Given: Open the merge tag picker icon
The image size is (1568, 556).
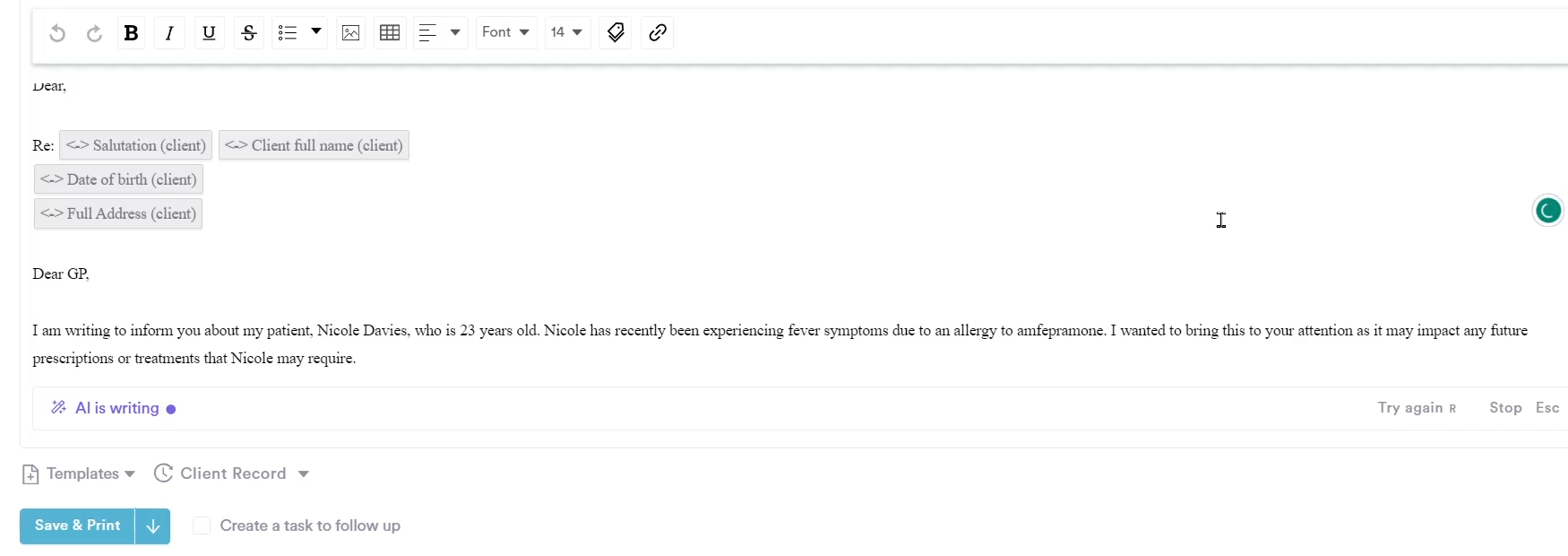Looking at the screenshot, I should coord(616,33).
